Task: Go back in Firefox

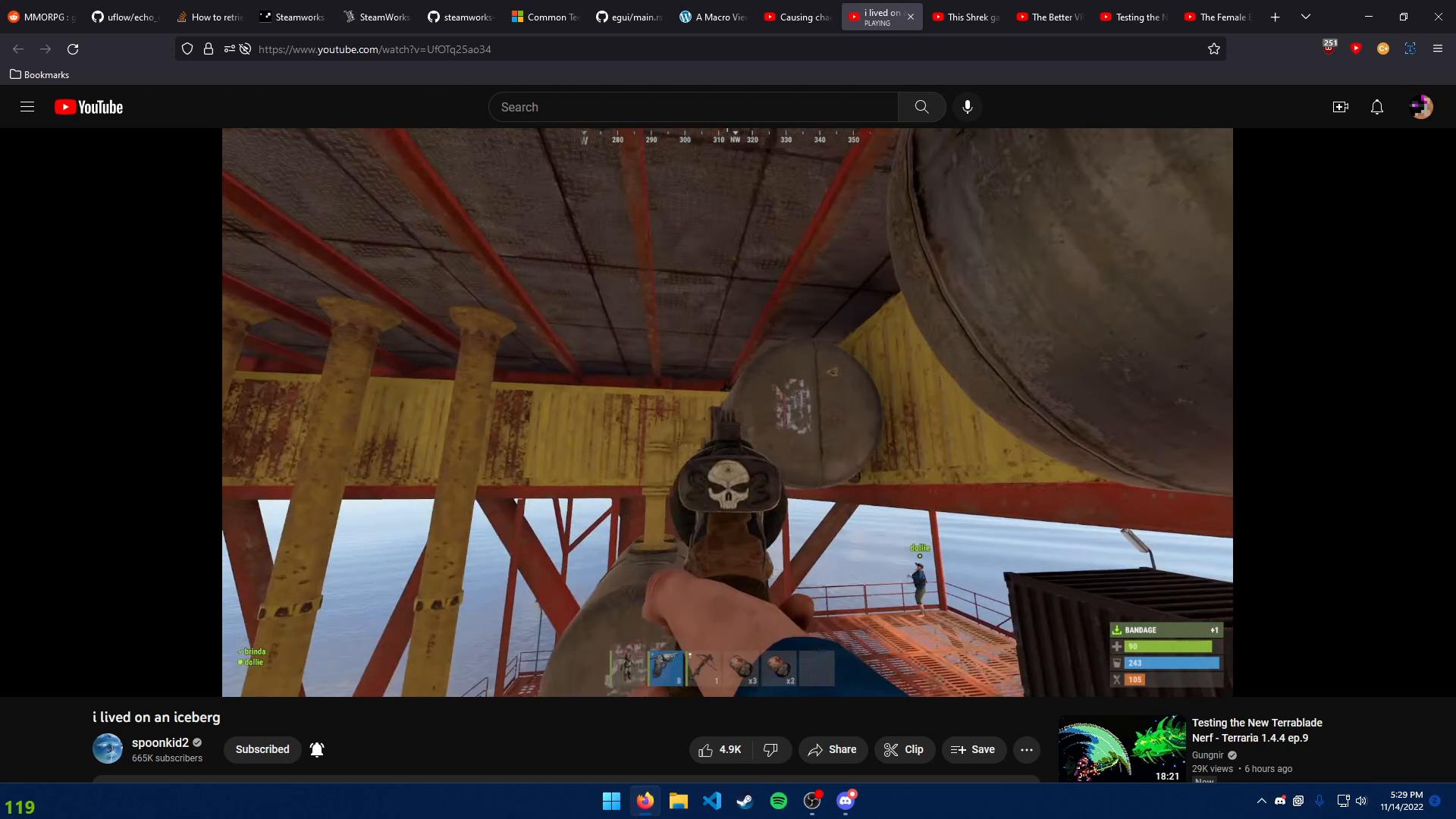Action: pyautogui.click(x=18, y=49)
